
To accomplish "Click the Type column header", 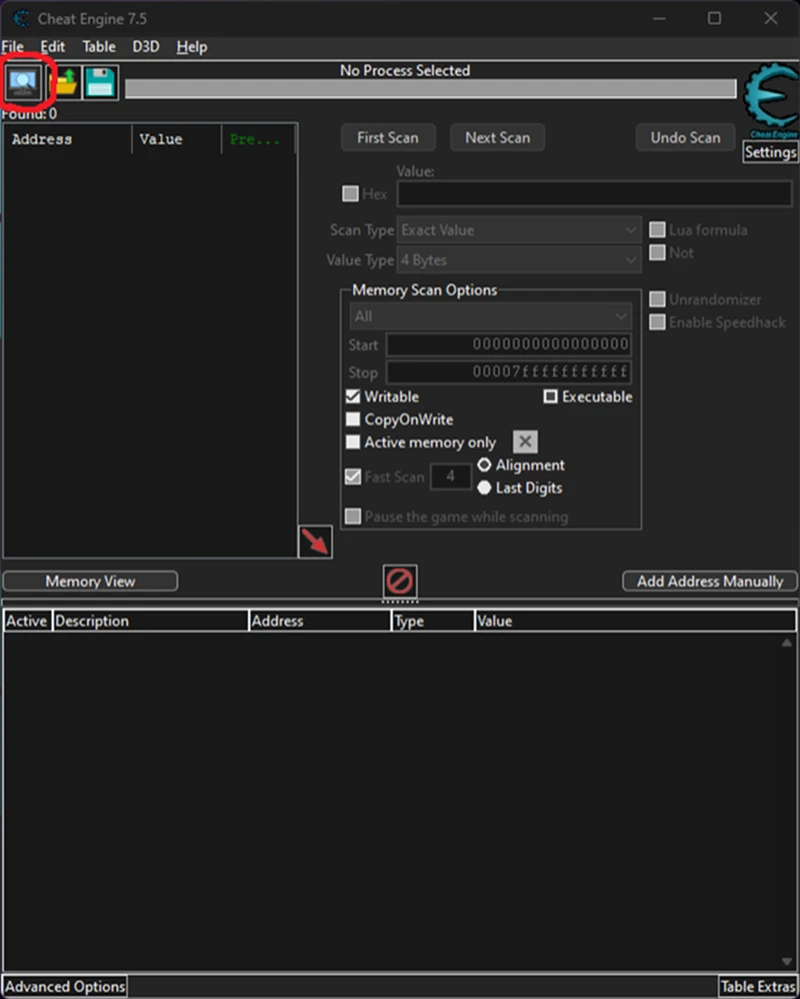I will click(x=433, y=621).
